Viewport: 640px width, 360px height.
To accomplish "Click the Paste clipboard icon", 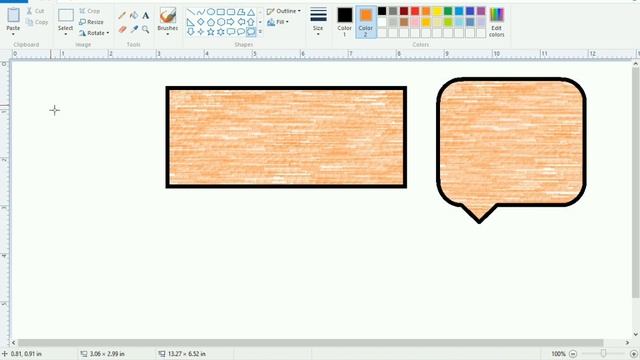I will click(x=13, y=15).
